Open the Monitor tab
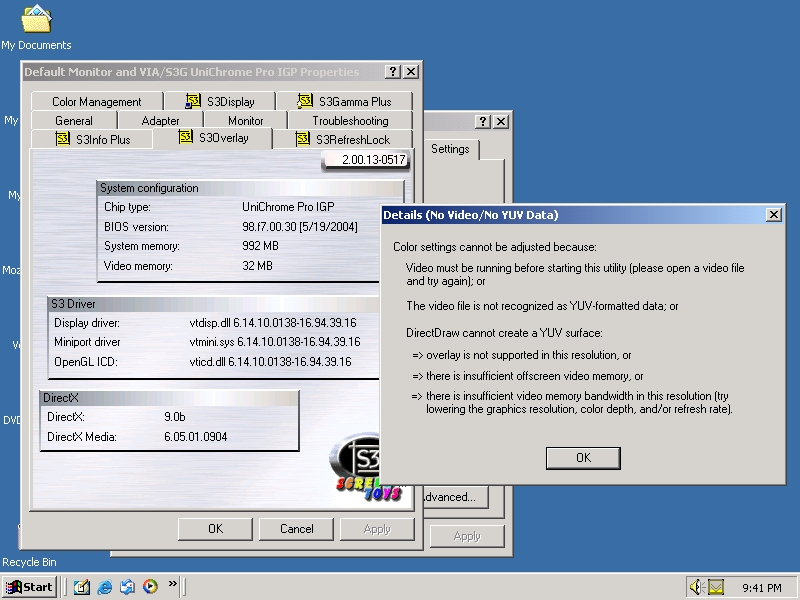The height and width of the screenshot is (600, 800). point(245,121)
